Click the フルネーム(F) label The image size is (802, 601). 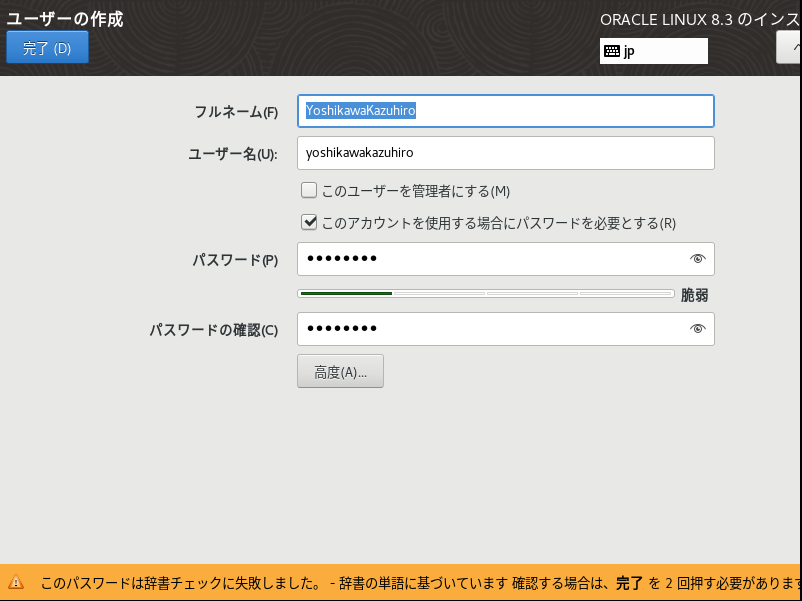[x=236, y=112]
